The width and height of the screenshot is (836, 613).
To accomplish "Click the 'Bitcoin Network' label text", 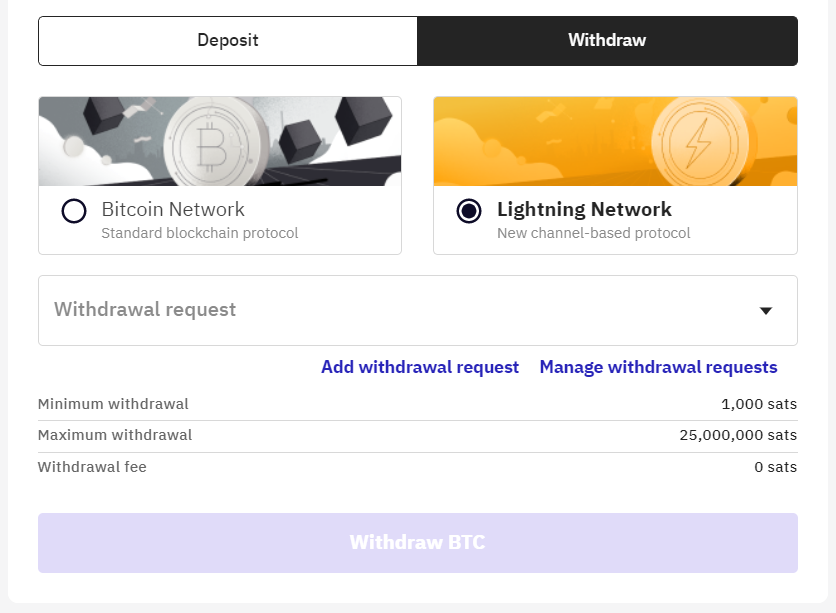I will [173, 209].
